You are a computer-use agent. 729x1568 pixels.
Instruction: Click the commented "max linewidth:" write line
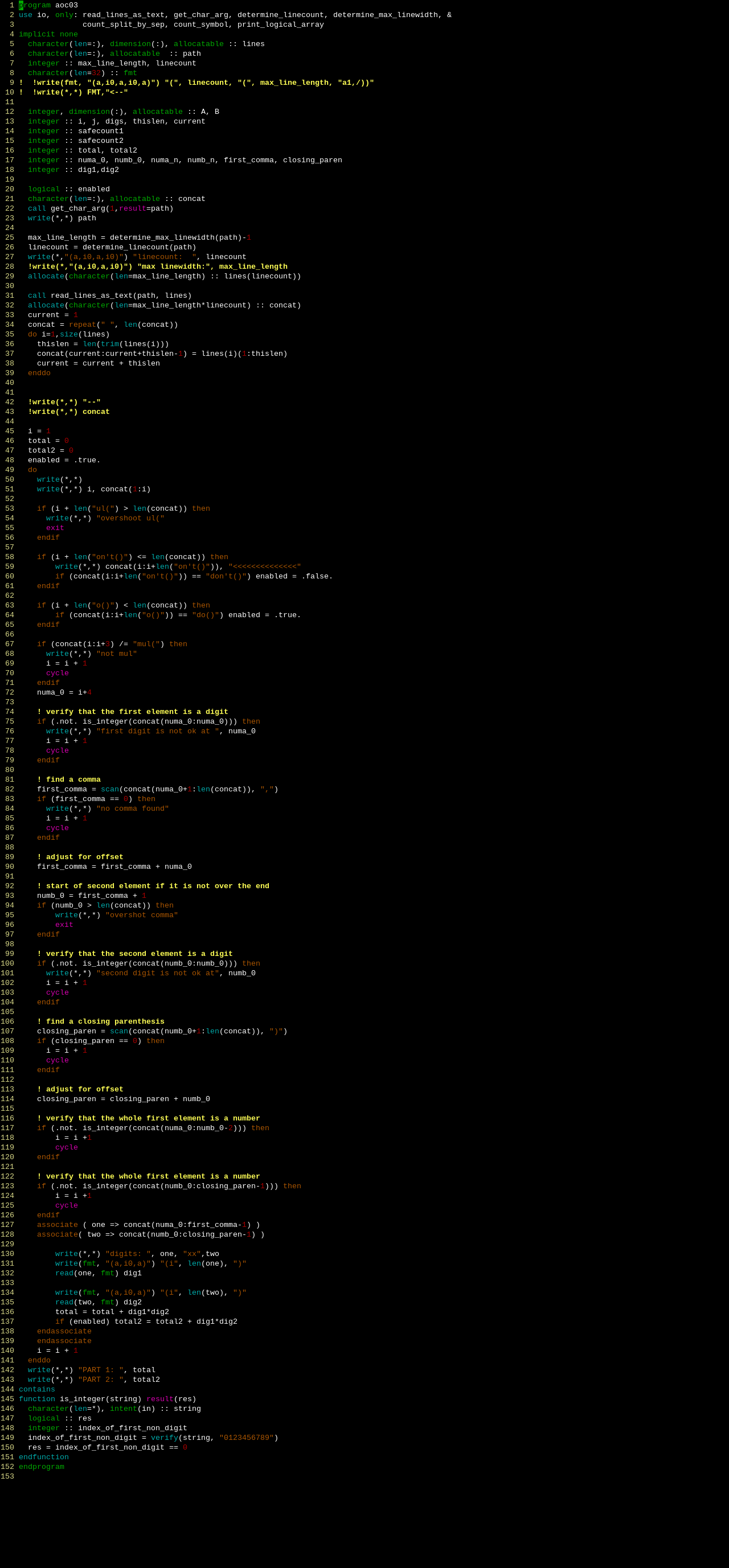coord(158,267)
